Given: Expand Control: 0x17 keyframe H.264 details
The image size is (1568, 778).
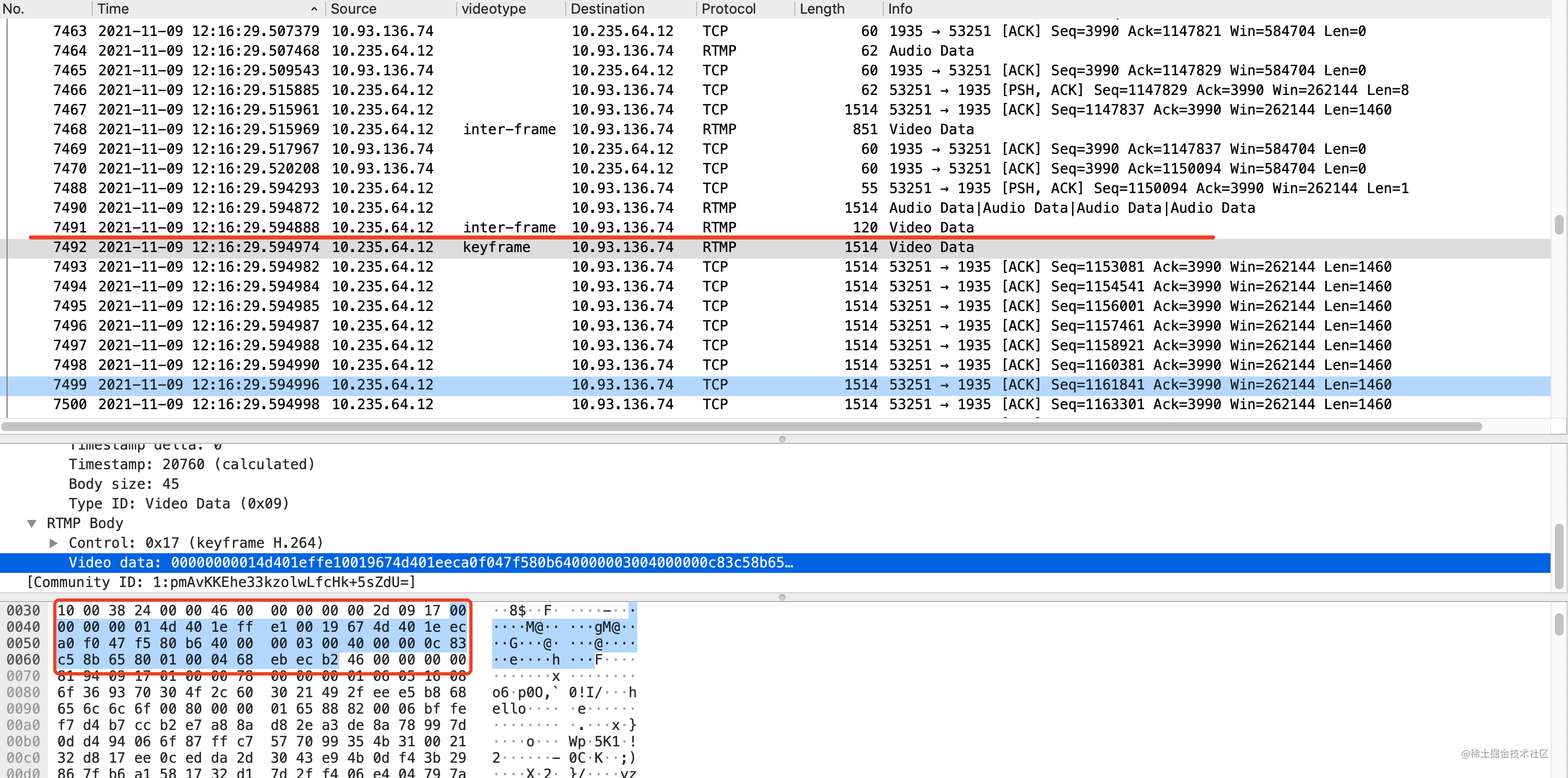Looking at the screenshot, I should (53, 542).
